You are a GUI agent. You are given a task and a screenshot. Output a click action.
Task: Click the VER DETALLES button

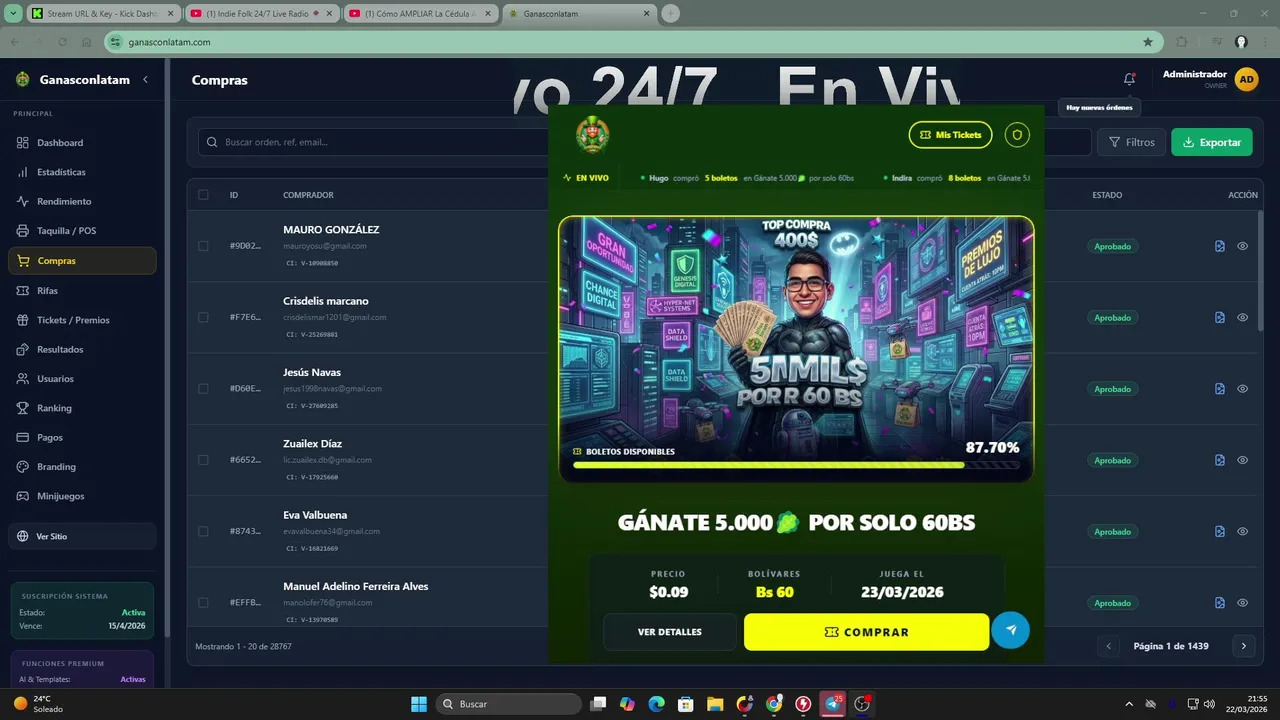[670, 632]
